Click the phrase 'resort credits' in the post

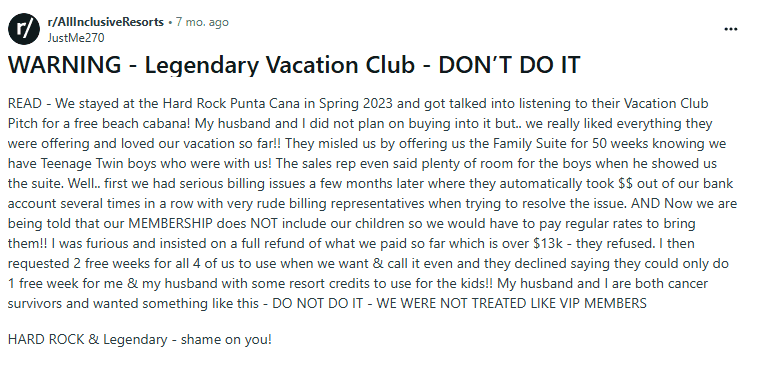pos(295,284)
